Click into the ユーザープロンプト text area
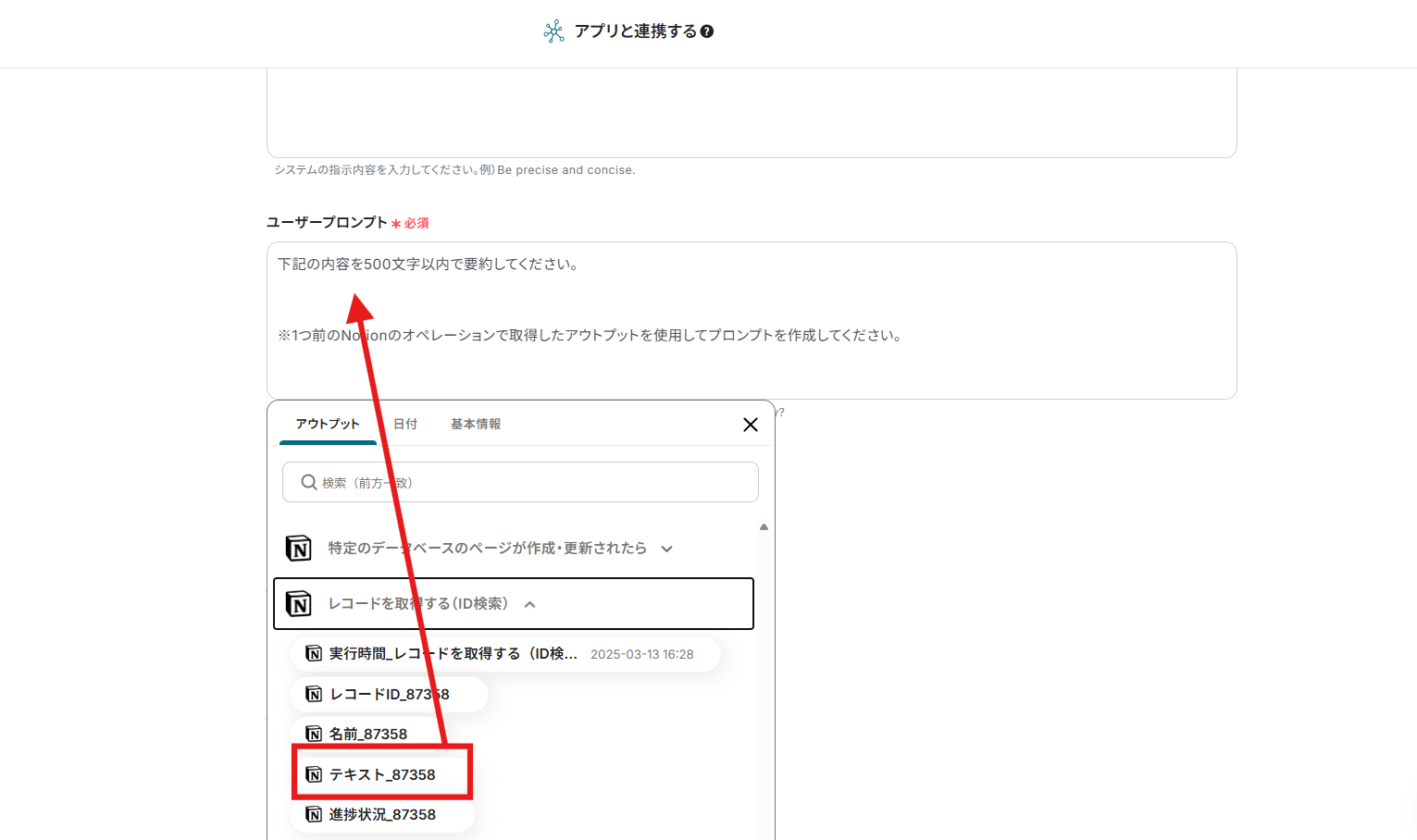 coord(752,320)
